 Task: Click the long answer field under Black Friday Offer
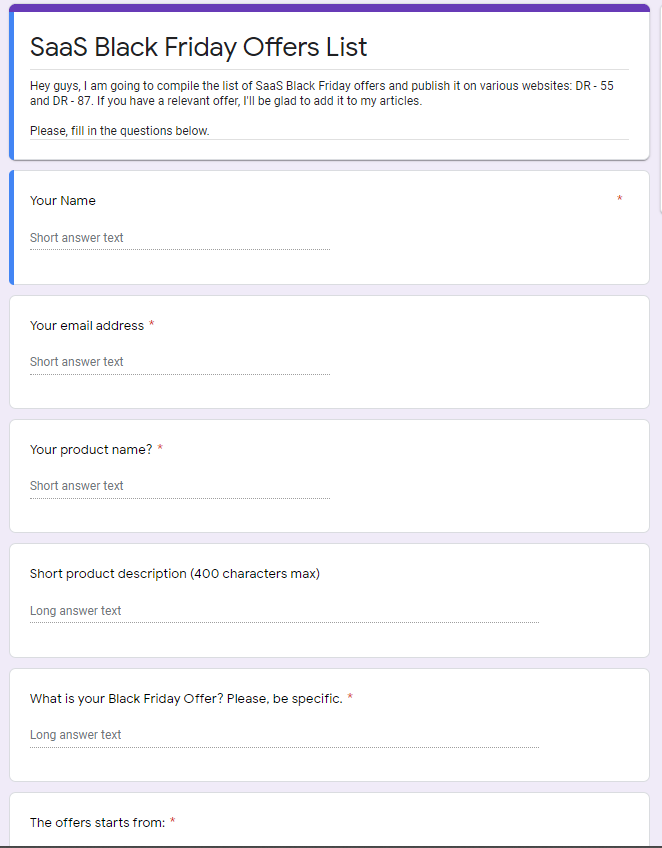click(284, 735)
